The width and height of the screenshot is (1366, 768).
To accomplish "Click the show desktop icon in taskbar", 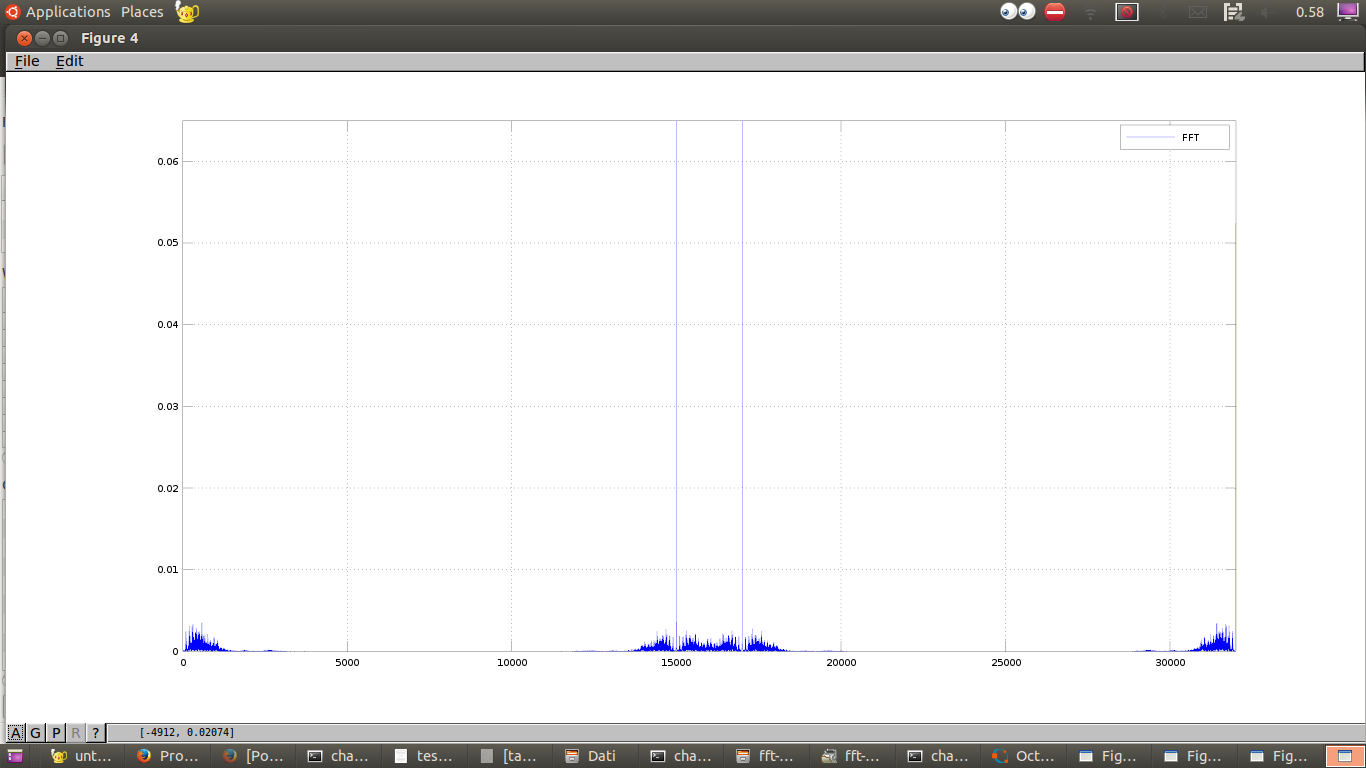I will [x=15, y=756].
